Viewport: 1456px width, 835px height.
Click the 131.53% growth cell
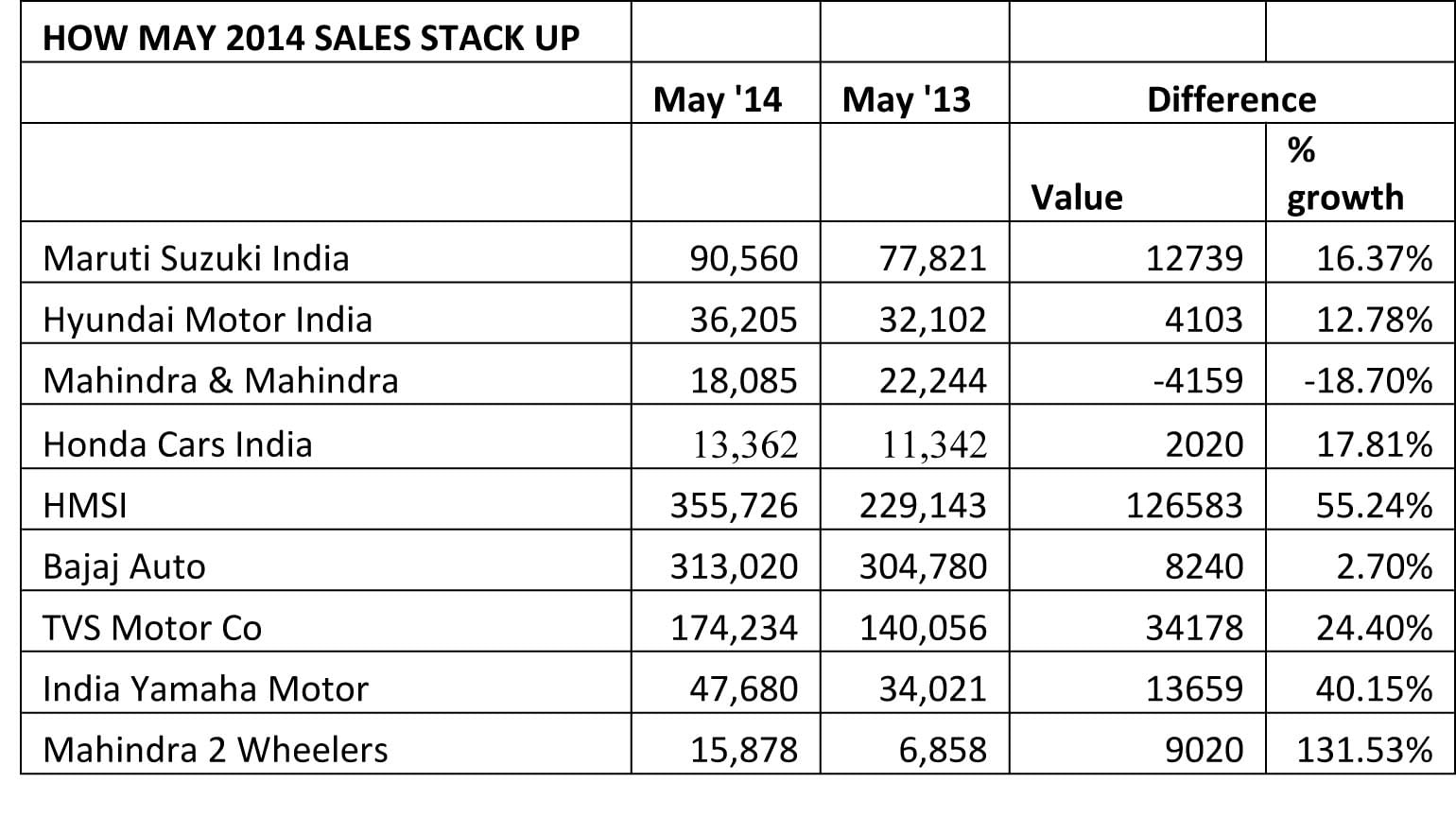pyautogui.click(x=1364, y=750)
